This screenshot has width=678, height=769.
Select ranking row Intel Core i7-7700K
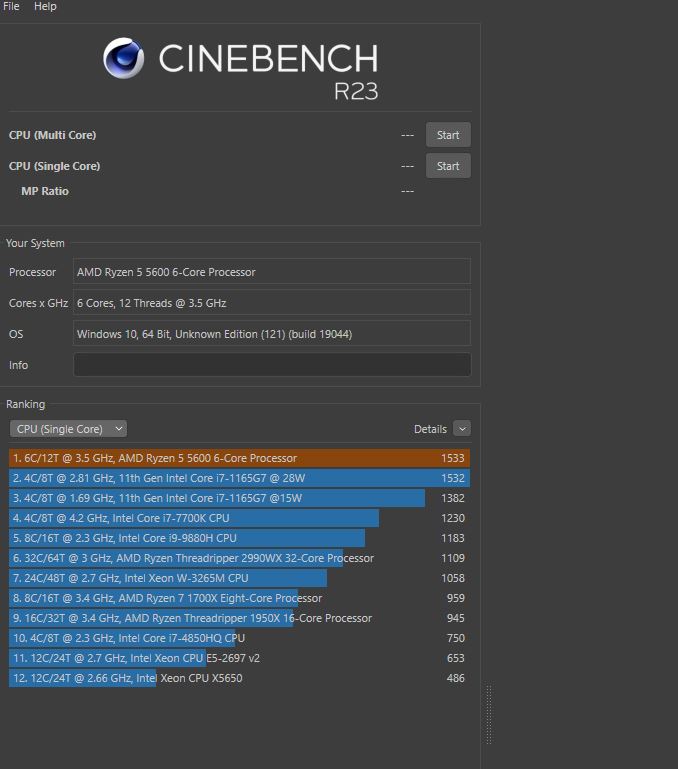(x=239, y=518)
